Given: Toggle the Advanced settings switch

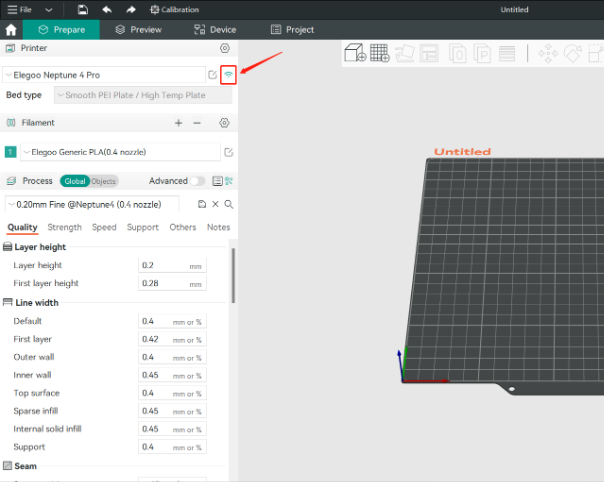Looking at the screenshot, I should click(x=199, y=181).
